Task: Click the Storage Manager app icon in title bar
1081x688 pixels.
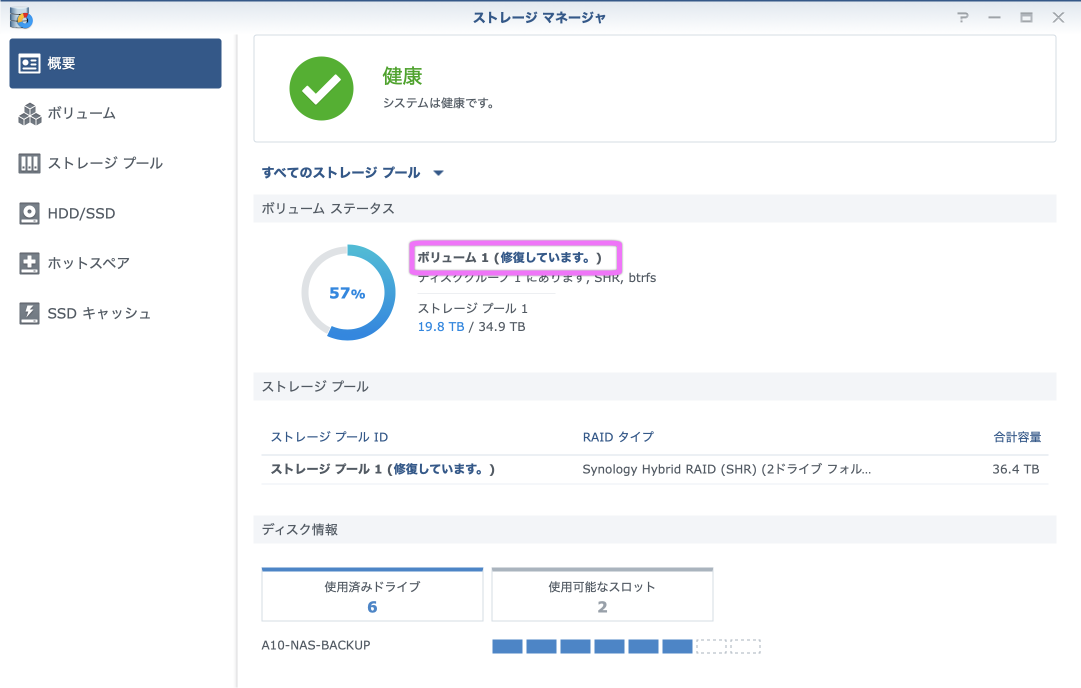Action: pos(19,17)
